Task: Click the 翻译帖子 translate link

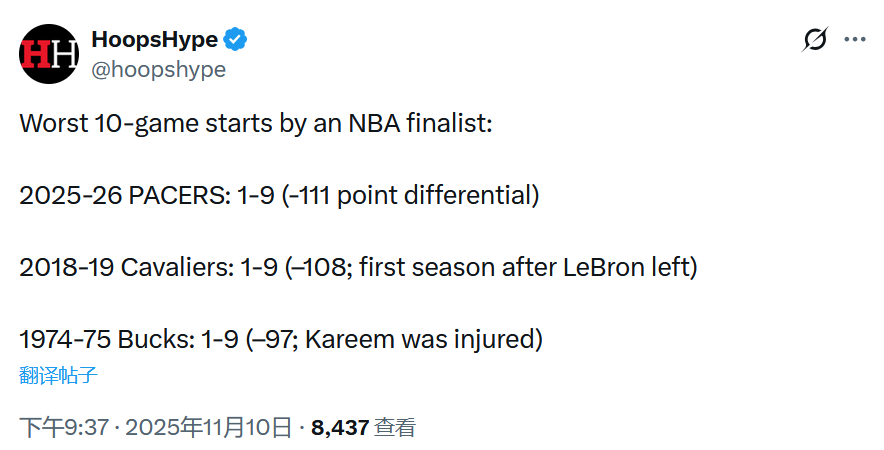Action: point(58,375)
